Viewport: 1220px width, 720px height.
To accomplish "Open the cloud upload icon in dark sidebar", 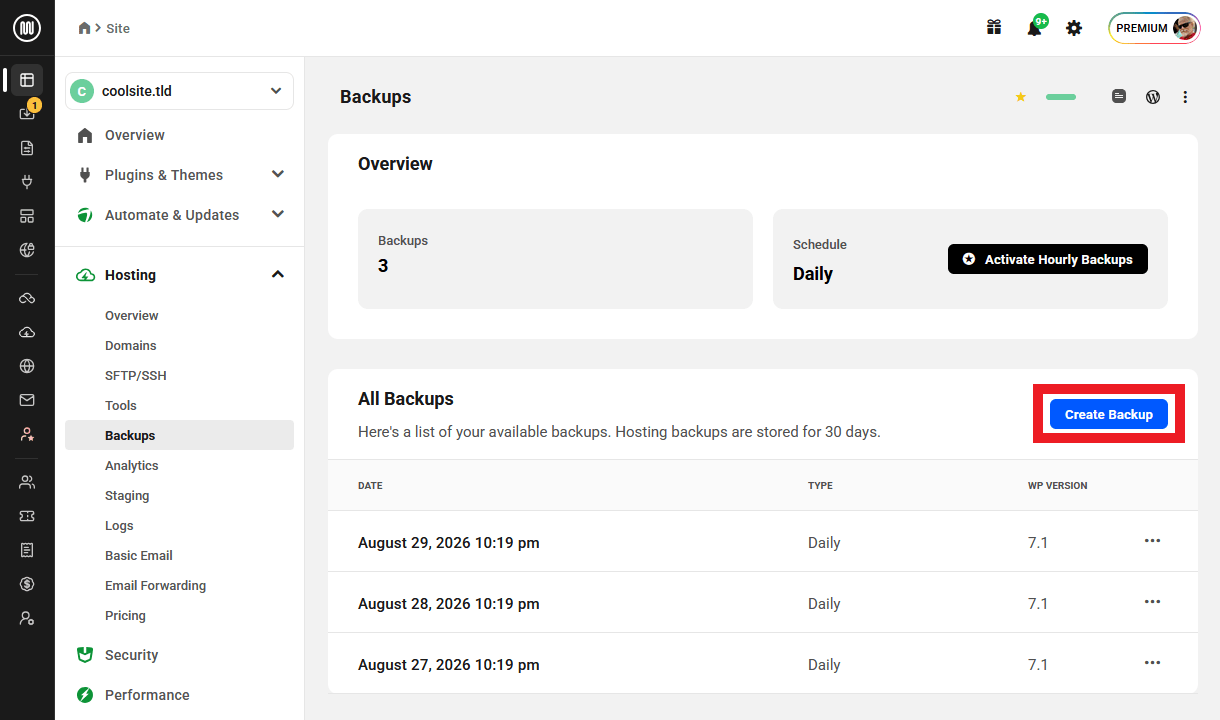I will click(27, 332).
